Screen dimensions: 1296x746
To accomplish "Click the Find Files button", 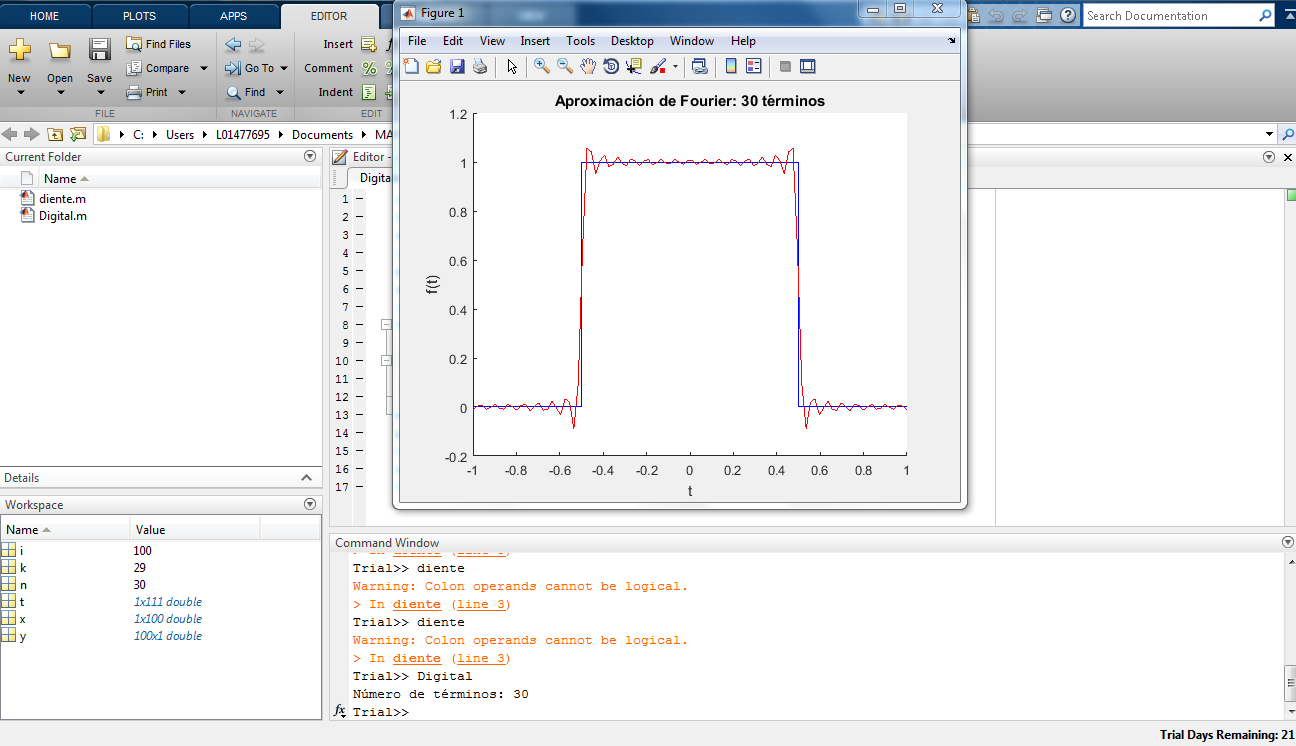I will click(159, 44).
